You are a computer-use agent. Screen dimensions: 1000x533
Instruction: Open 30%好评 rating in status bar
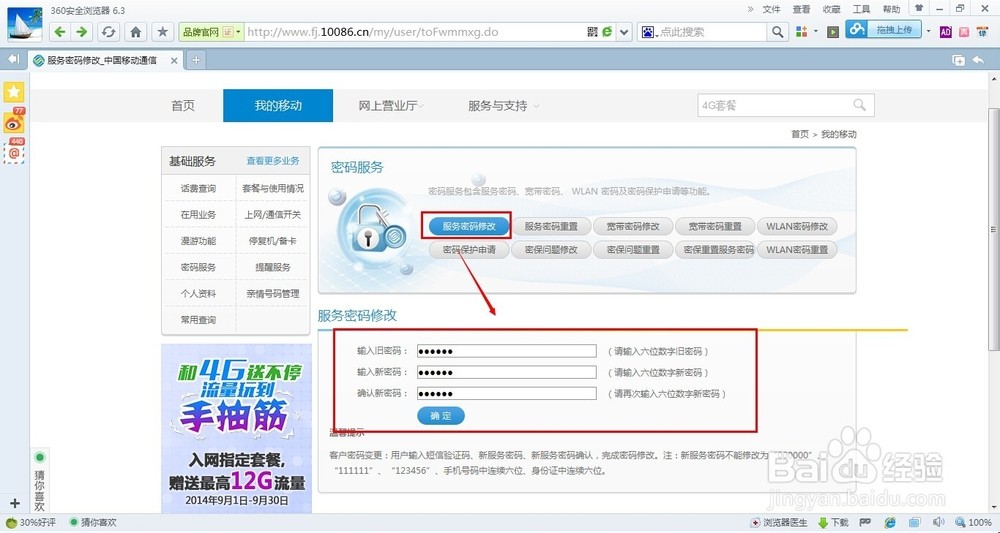pyautogui.click(x=31, y=523)
